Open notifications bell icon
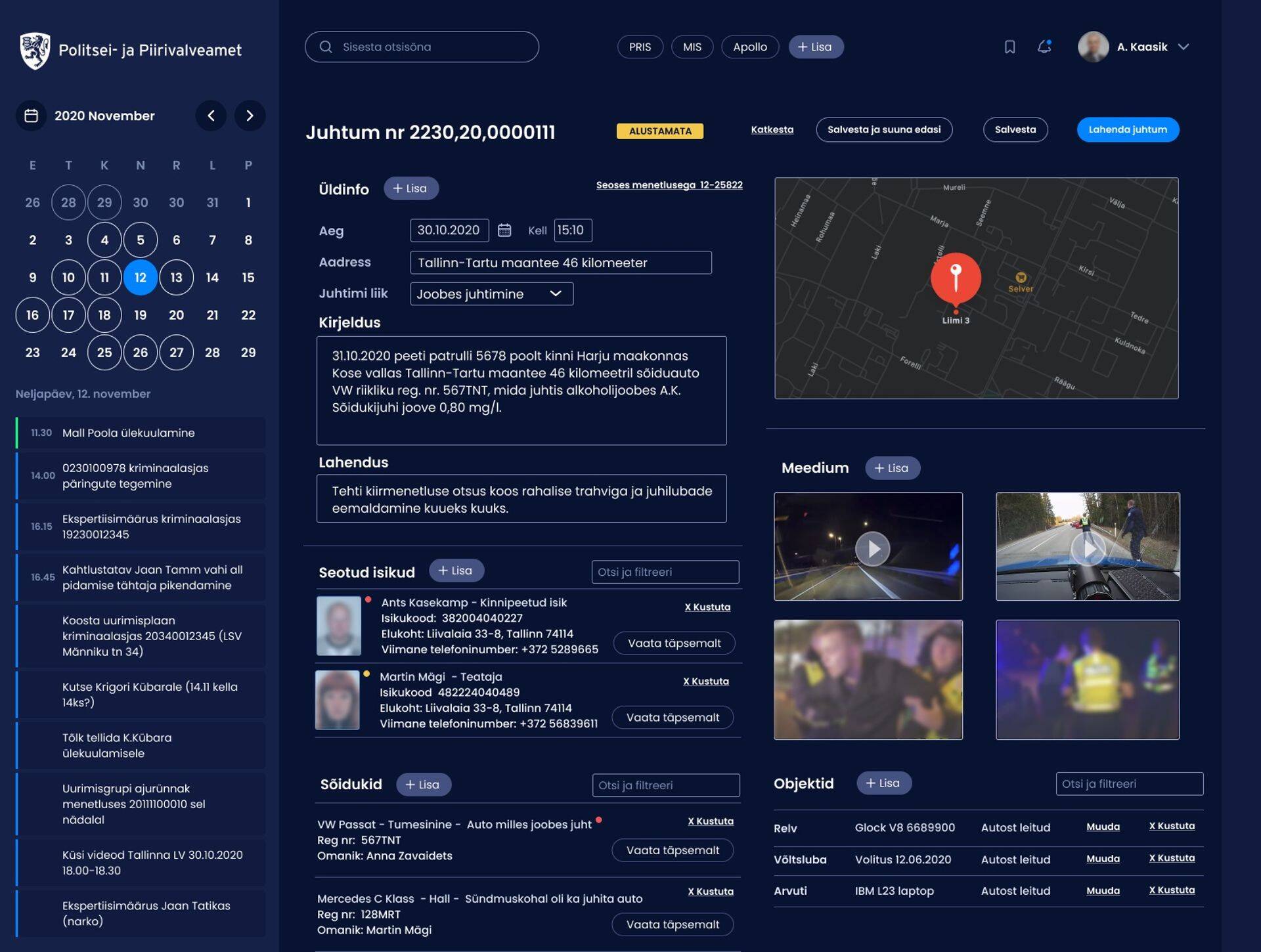1261x952 pixels. [x=1044, y=47]
